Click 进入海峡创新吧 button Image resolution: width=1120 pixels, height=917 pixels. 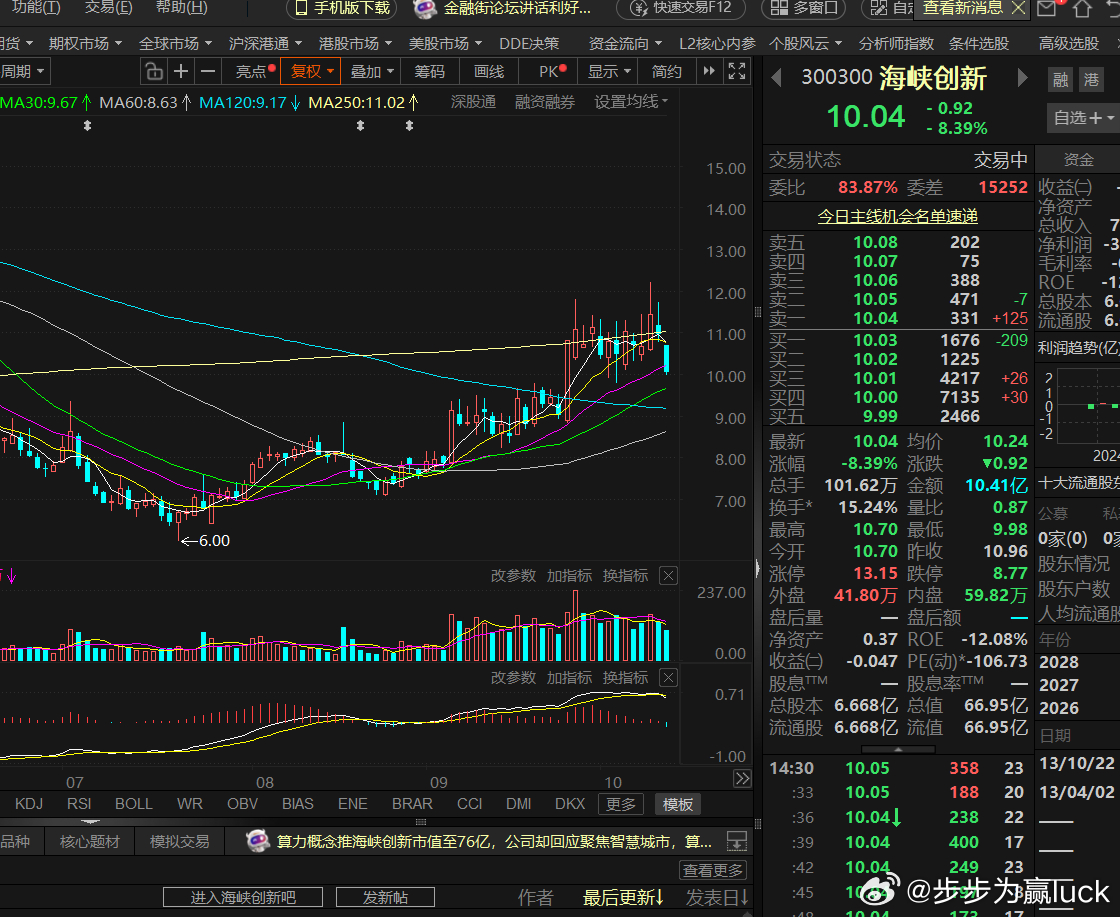coord(243,898)
